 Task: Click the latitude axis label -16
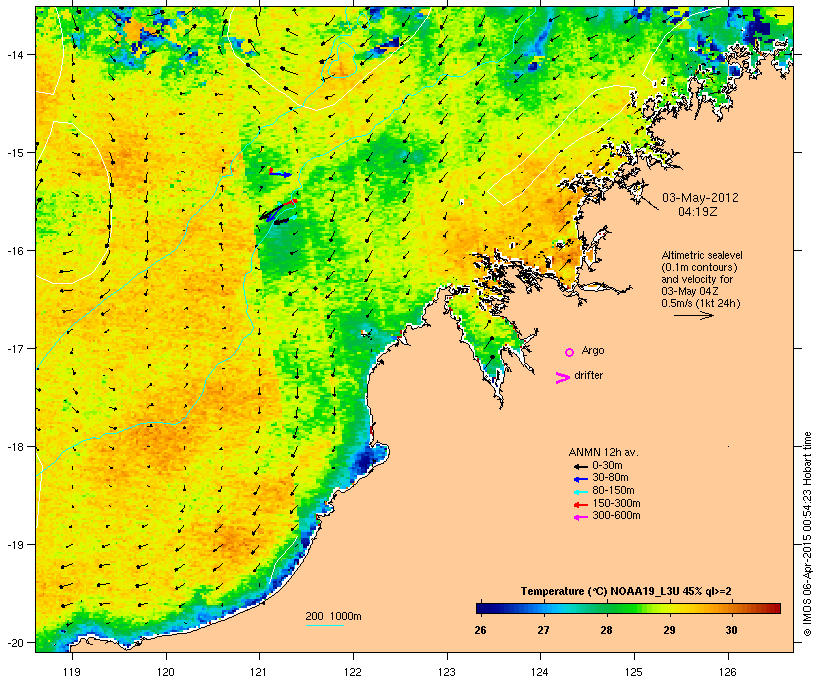point(13,251)
